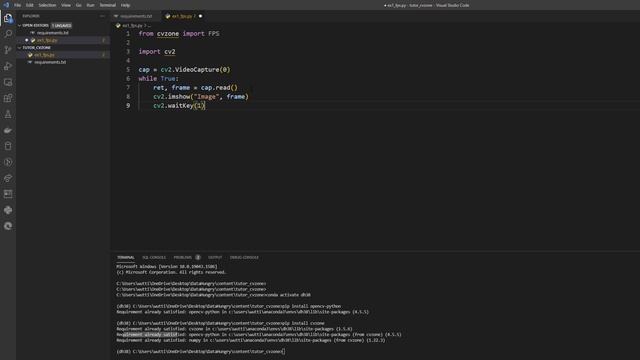Viewport: 640px width, 360px height.
Task: Click code line 'while True:'
Action: (x=158, y=79)
